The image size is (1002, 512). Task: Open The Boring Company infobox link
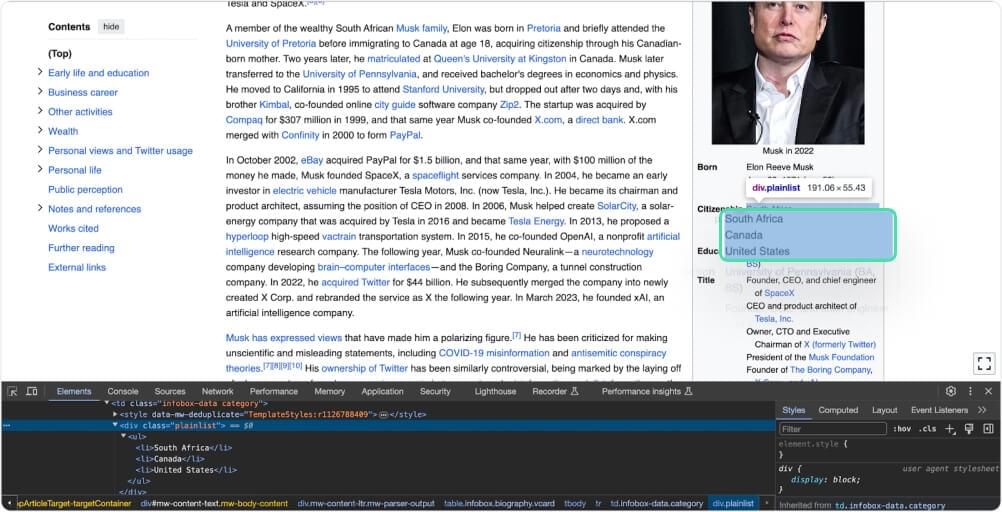pyautogui.click(x=830, y=369)
